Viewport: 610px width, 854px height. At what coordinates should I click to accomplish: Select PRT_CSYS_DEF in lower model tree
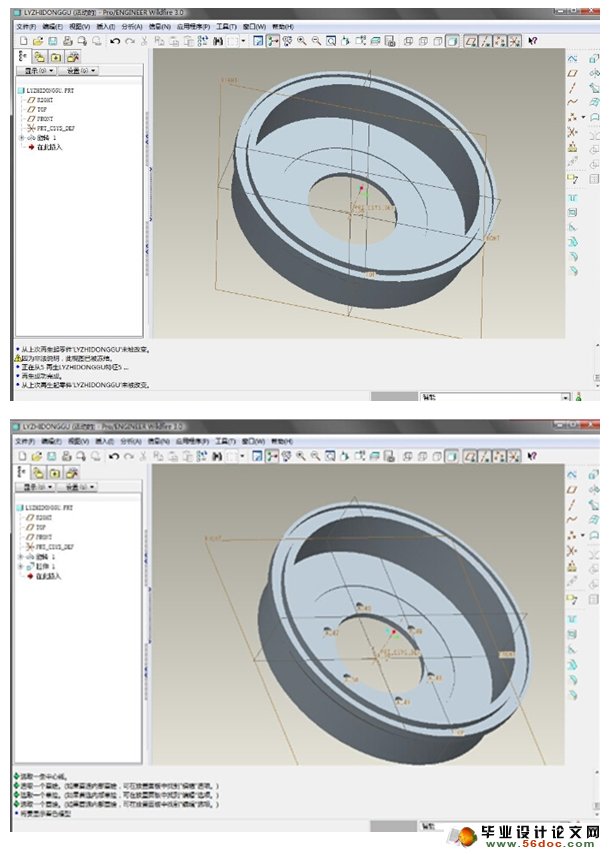(50, 547)
